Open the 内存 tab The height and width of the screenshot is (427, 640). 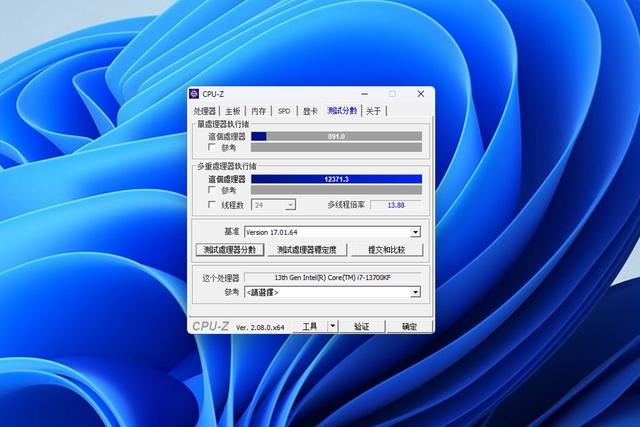258,111
